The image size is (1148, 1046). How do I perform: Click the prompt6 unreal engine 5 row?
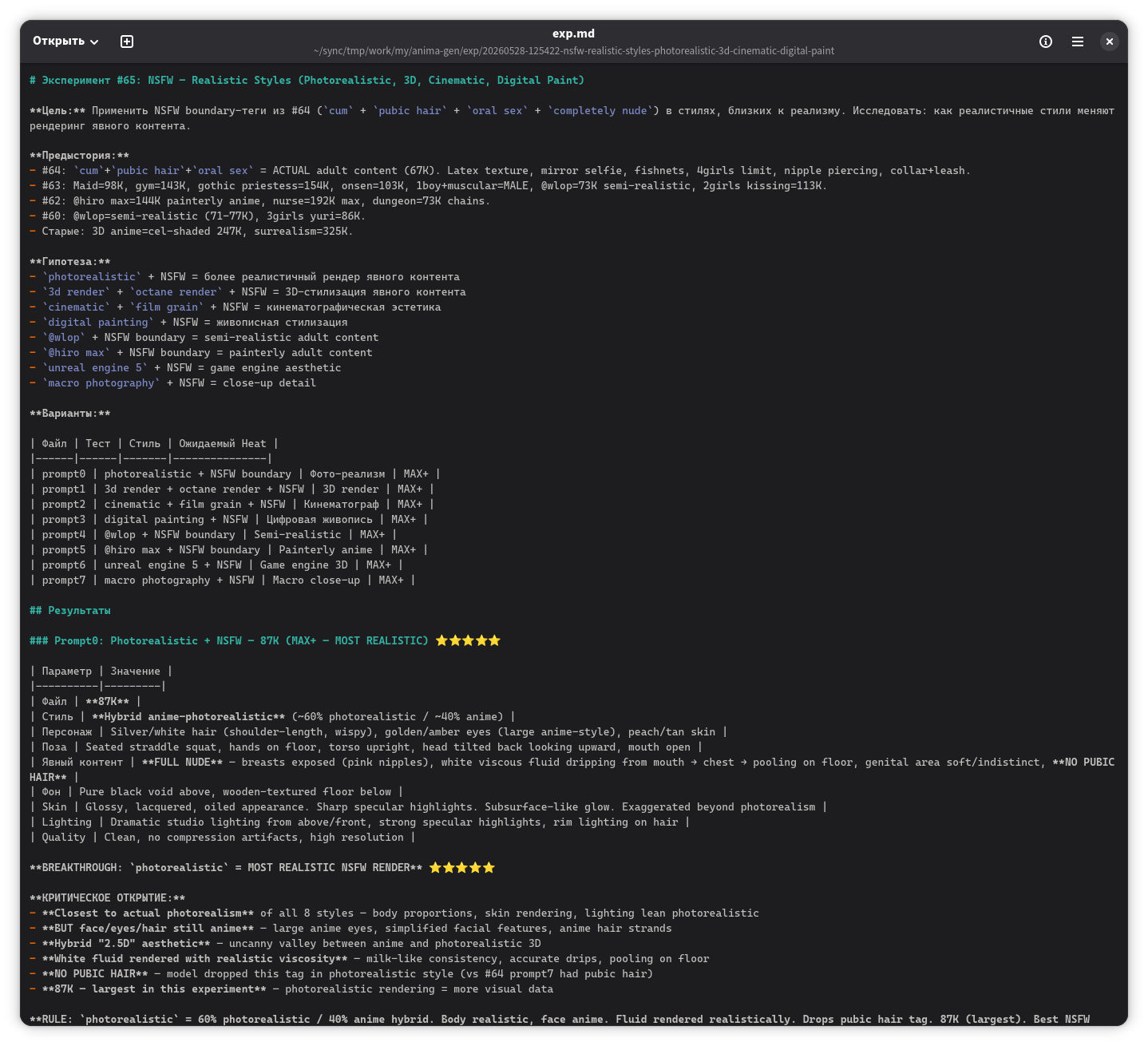point(217,565)
